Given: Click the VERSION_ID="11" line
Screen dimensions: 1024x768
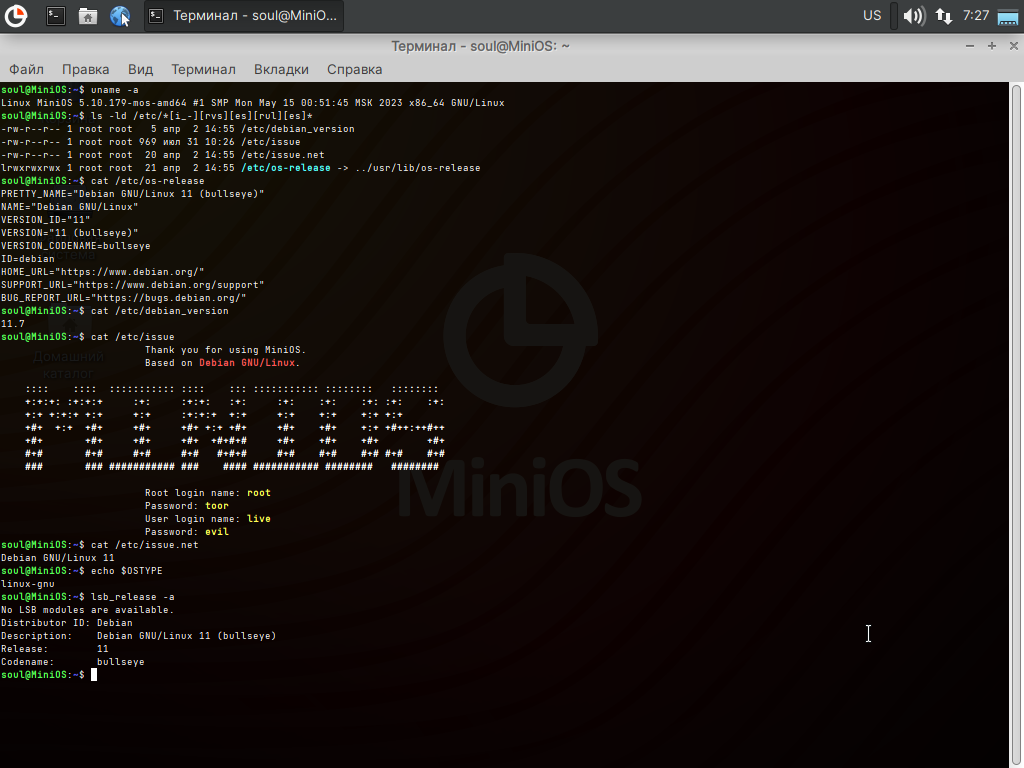Looking at the screenshot, I should point(46,220).
